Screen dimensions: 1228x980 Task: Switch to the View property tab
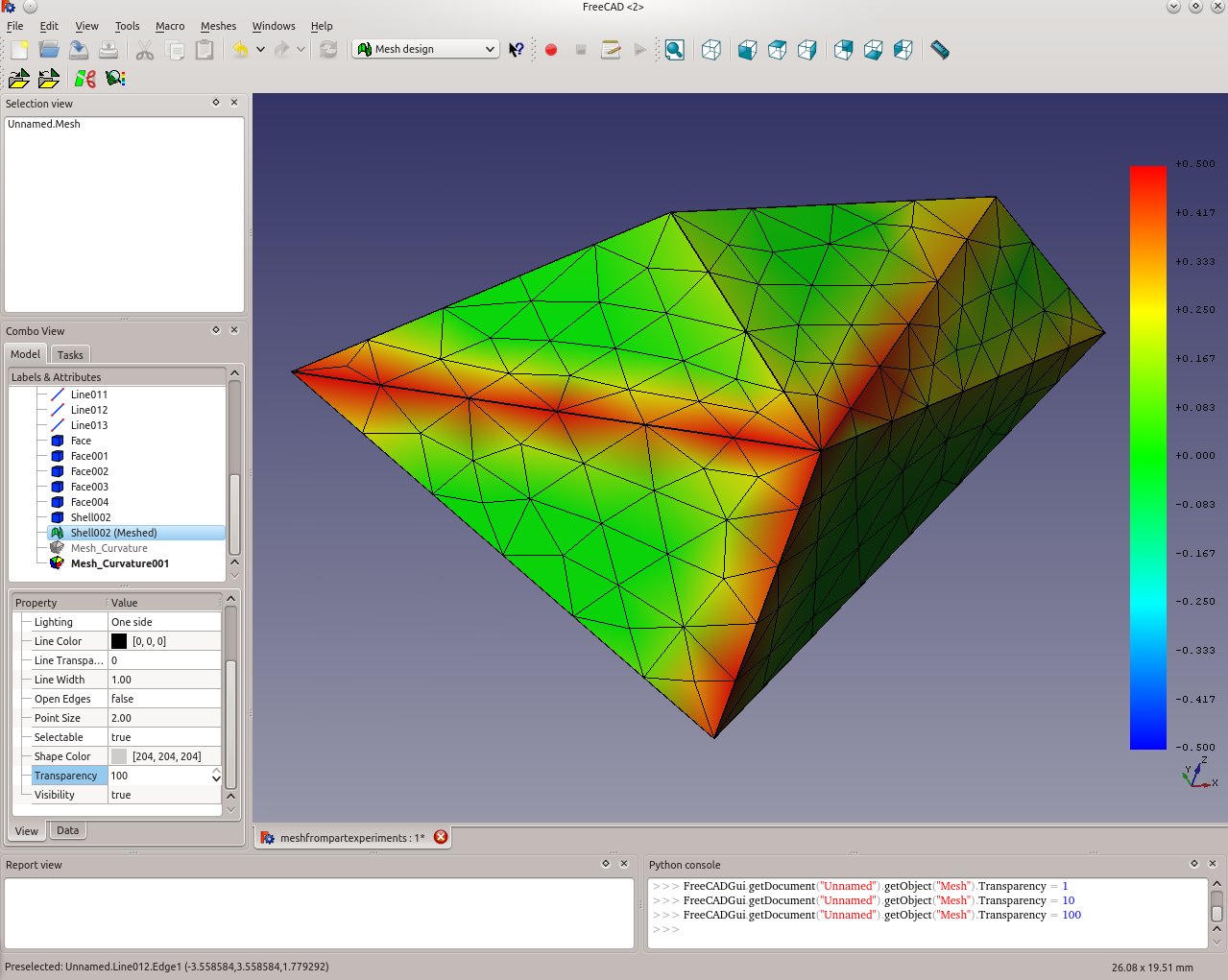click(x=27, y=831)
